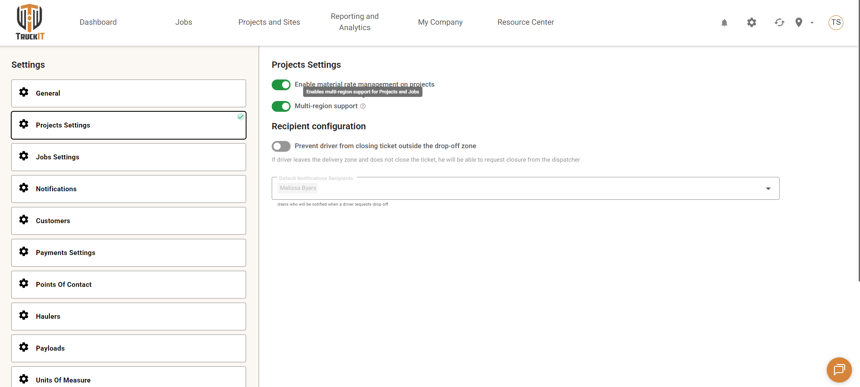860x387 pixels.
Task: Expand Default Notifications Recipients dropdown arrow
Action: (x=768, y=189)
